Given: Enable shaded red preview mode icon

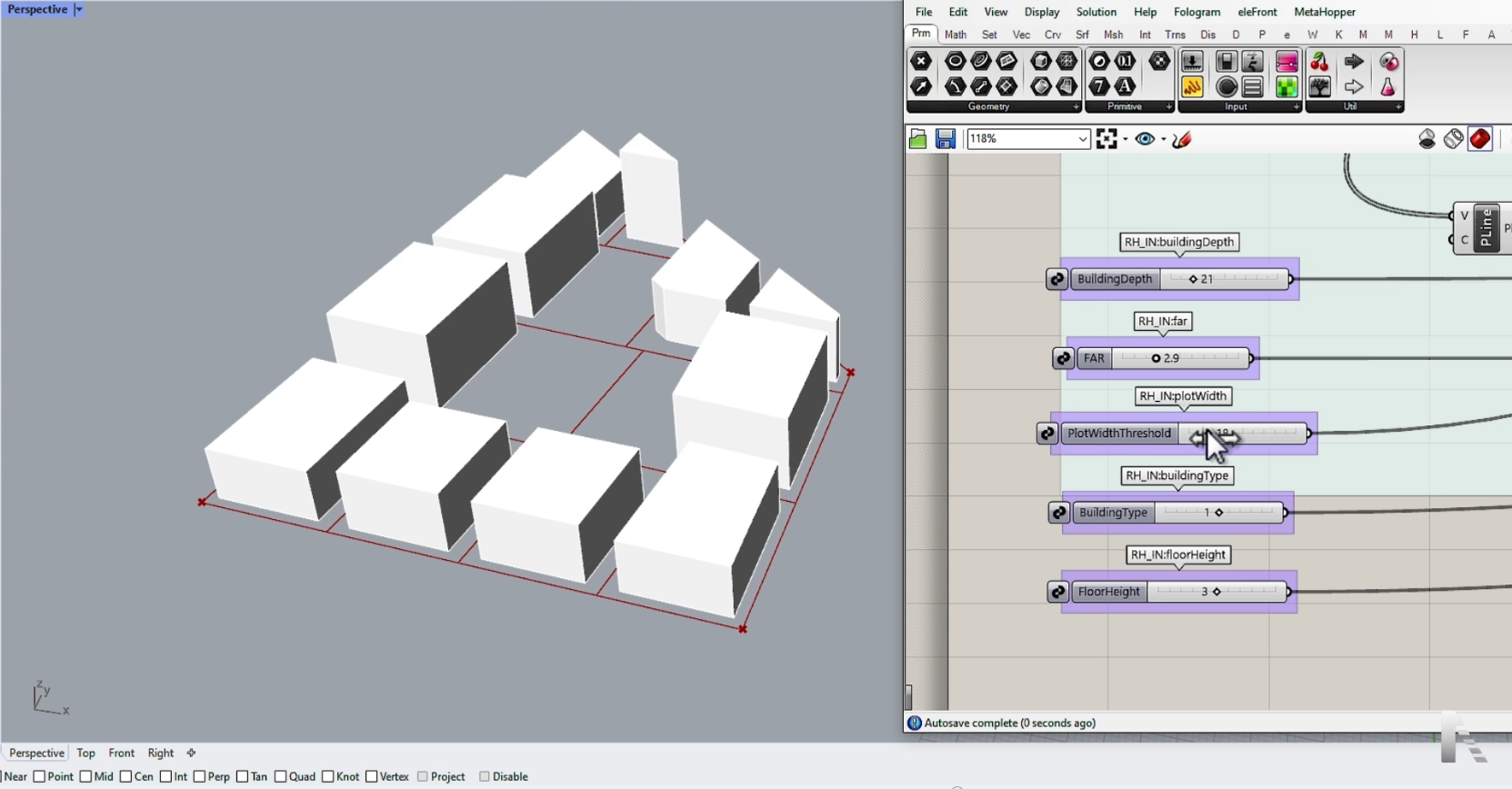Looking at the screenshot, I should (x=1479, y=139).
